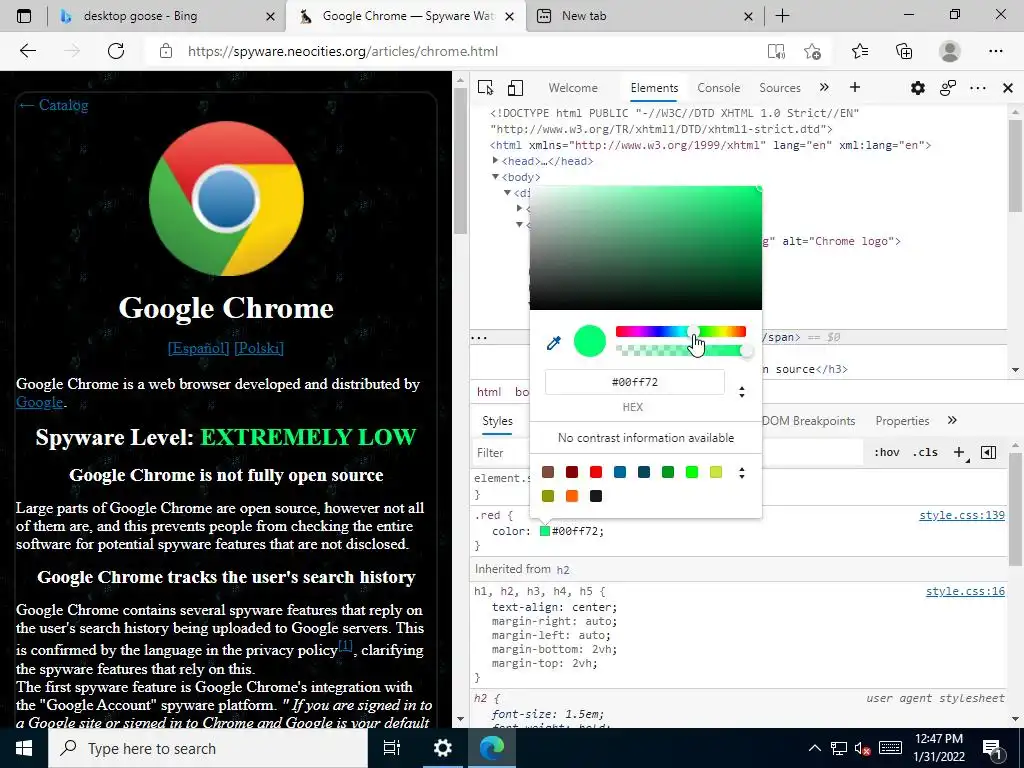The image size is (1024, 768).
Task: Open the notification center
Action: coord(992,749)
